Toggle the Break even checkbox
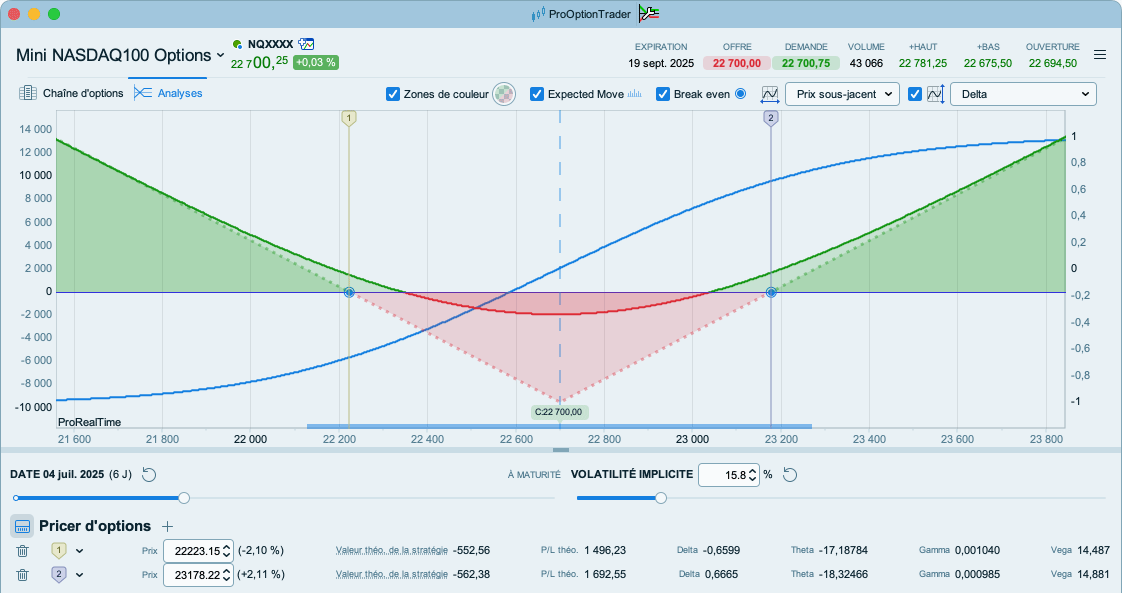 click(x=663, y=94)
